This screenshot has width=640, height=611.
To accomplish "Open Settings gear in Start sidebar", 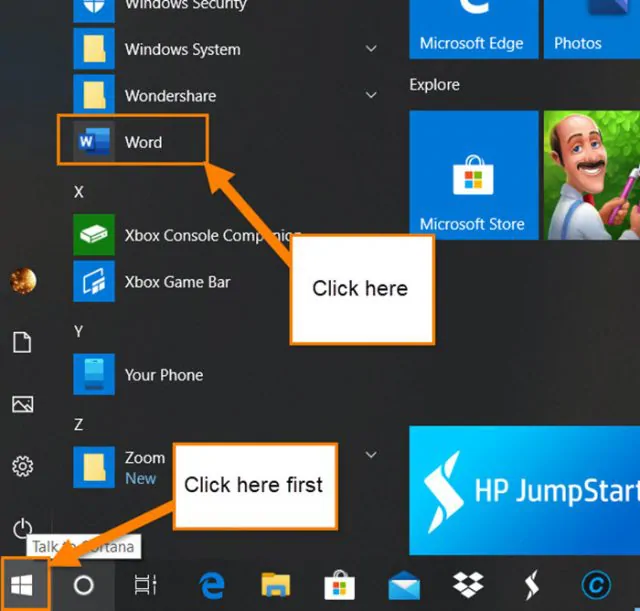I will point(22,466).
